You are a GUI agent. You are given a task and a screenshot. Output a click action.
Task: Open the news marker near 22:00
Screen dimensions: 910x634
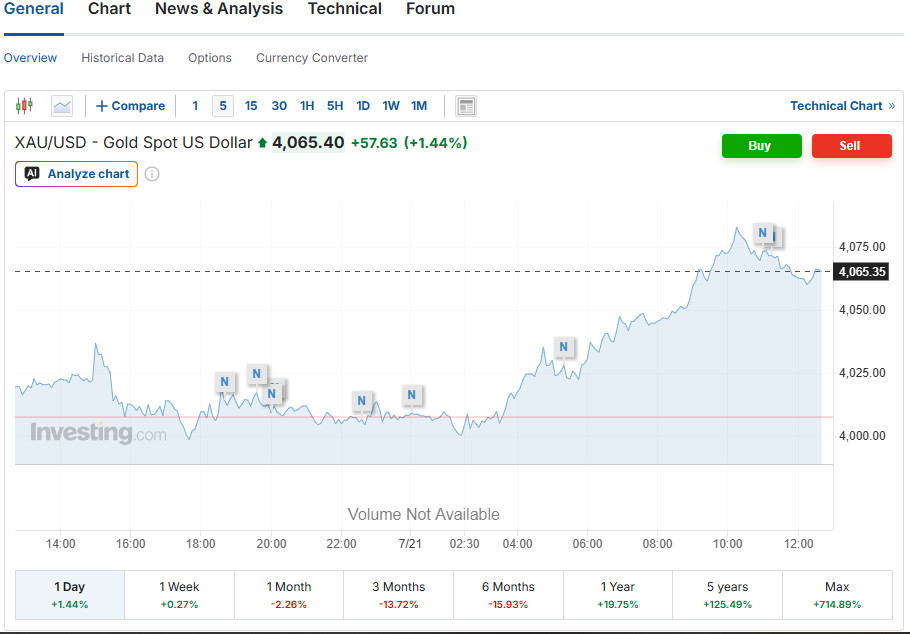(x=362, y=401)
